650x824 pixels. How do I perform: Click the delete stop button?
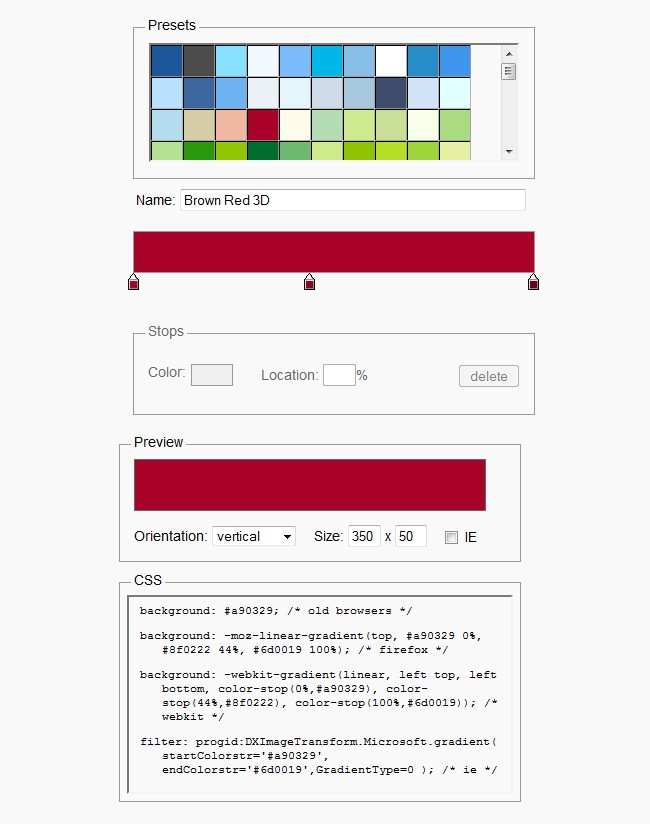(489, 376)
